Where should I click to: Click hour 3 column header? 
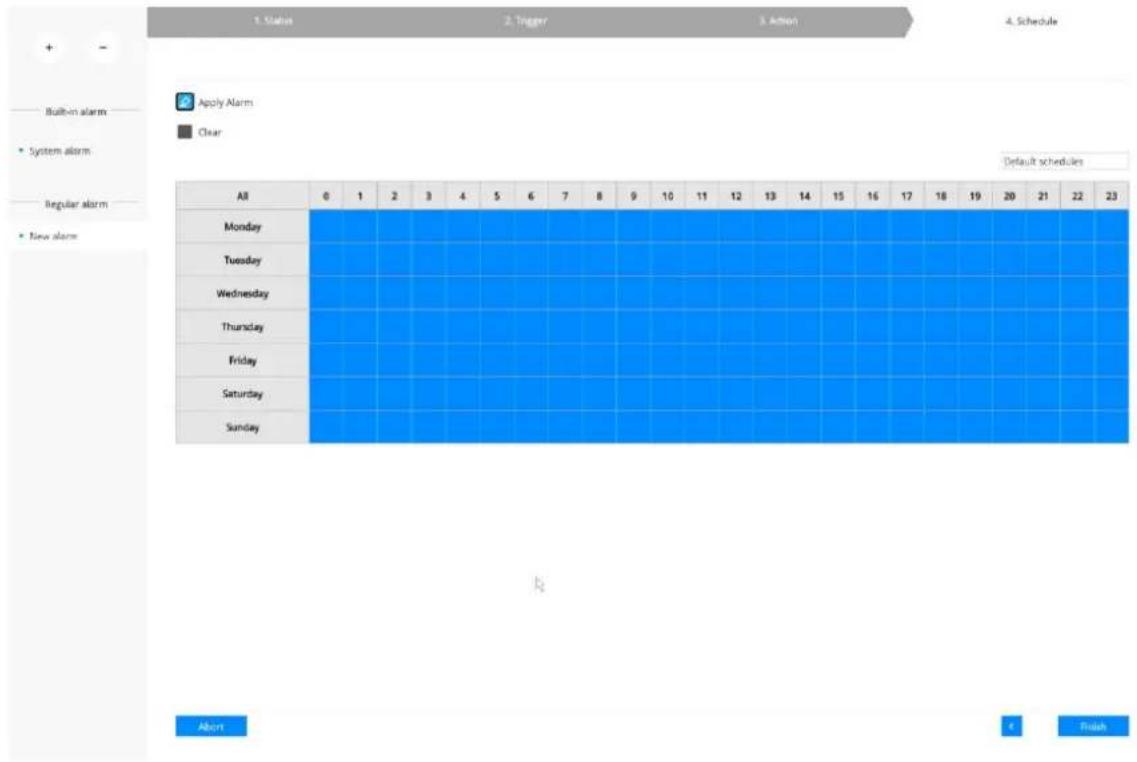429,196
